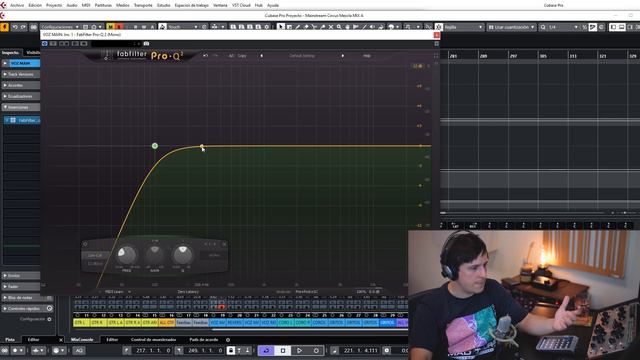Click Zero Latency processing mode

point(188,292)
